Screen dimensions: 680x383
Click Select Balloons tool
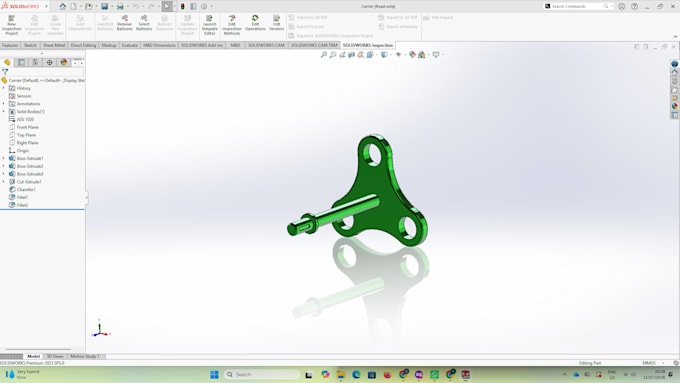point(144,23)
